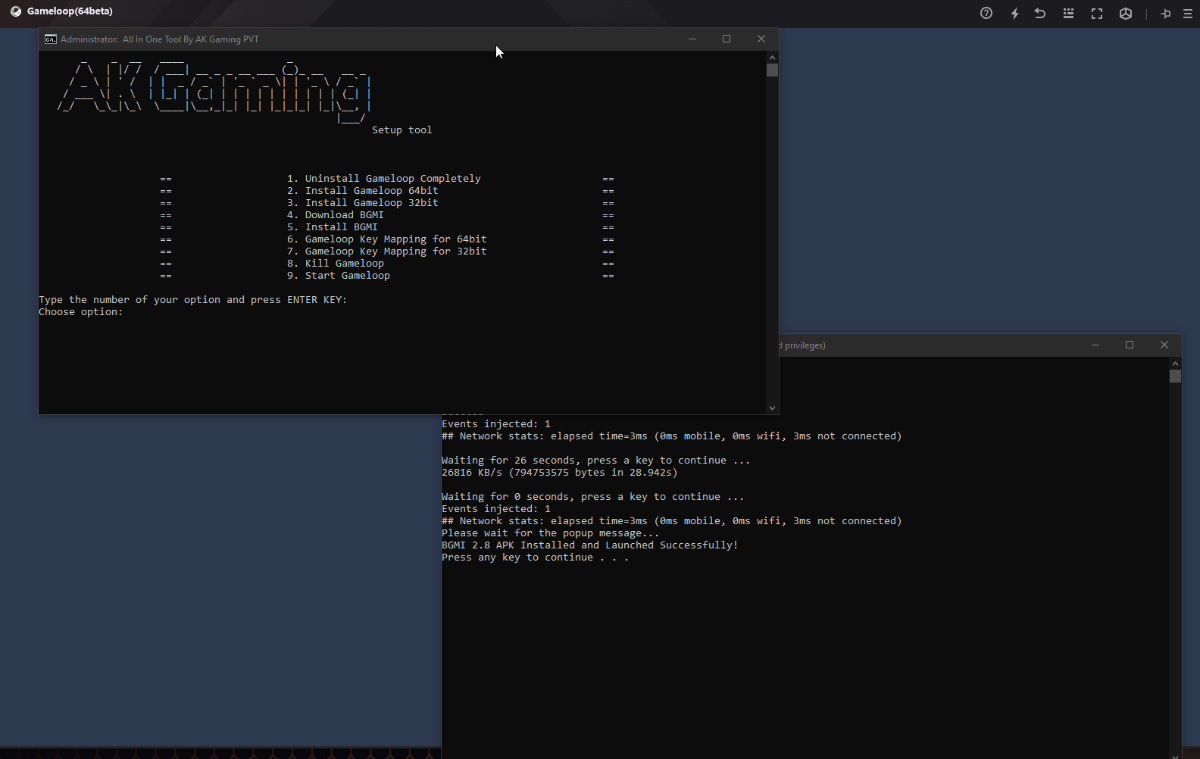This screenshot has height=759, width=1200.
Task: Click '6. Gameloop Key Mapping for 64bit' line
Action: [387, 240]
